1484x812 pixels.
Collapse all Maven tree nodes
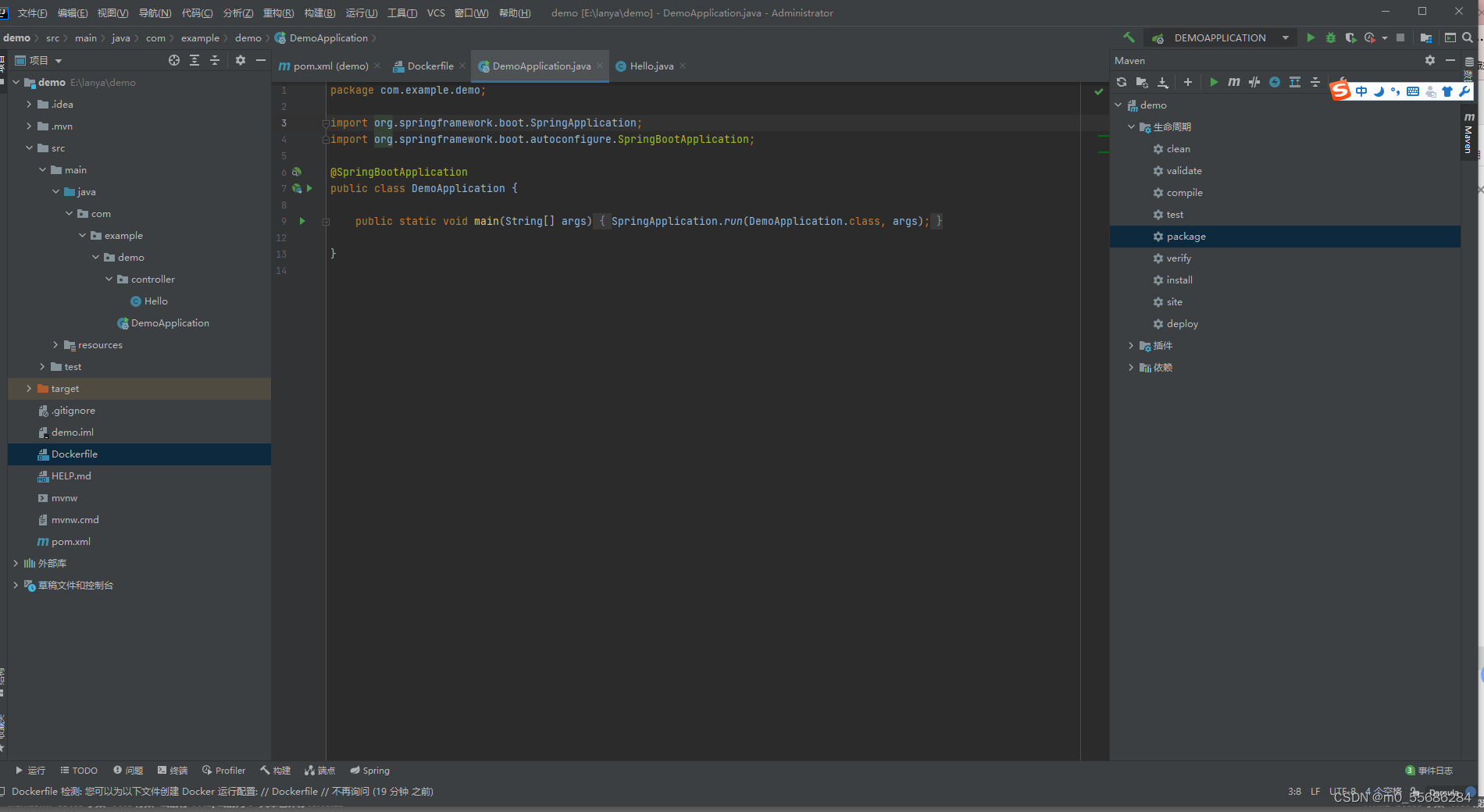(1315, 82)
